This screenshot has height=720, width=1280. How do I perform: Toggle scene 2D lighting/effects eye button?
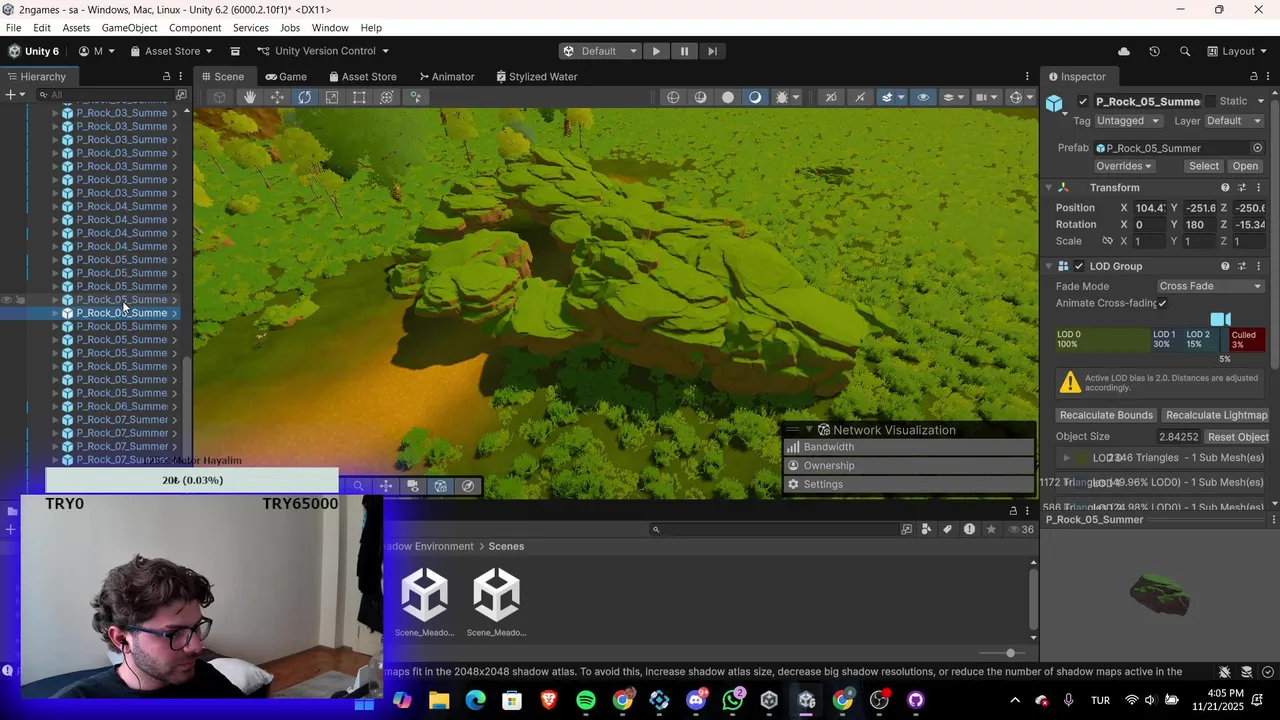923,97
